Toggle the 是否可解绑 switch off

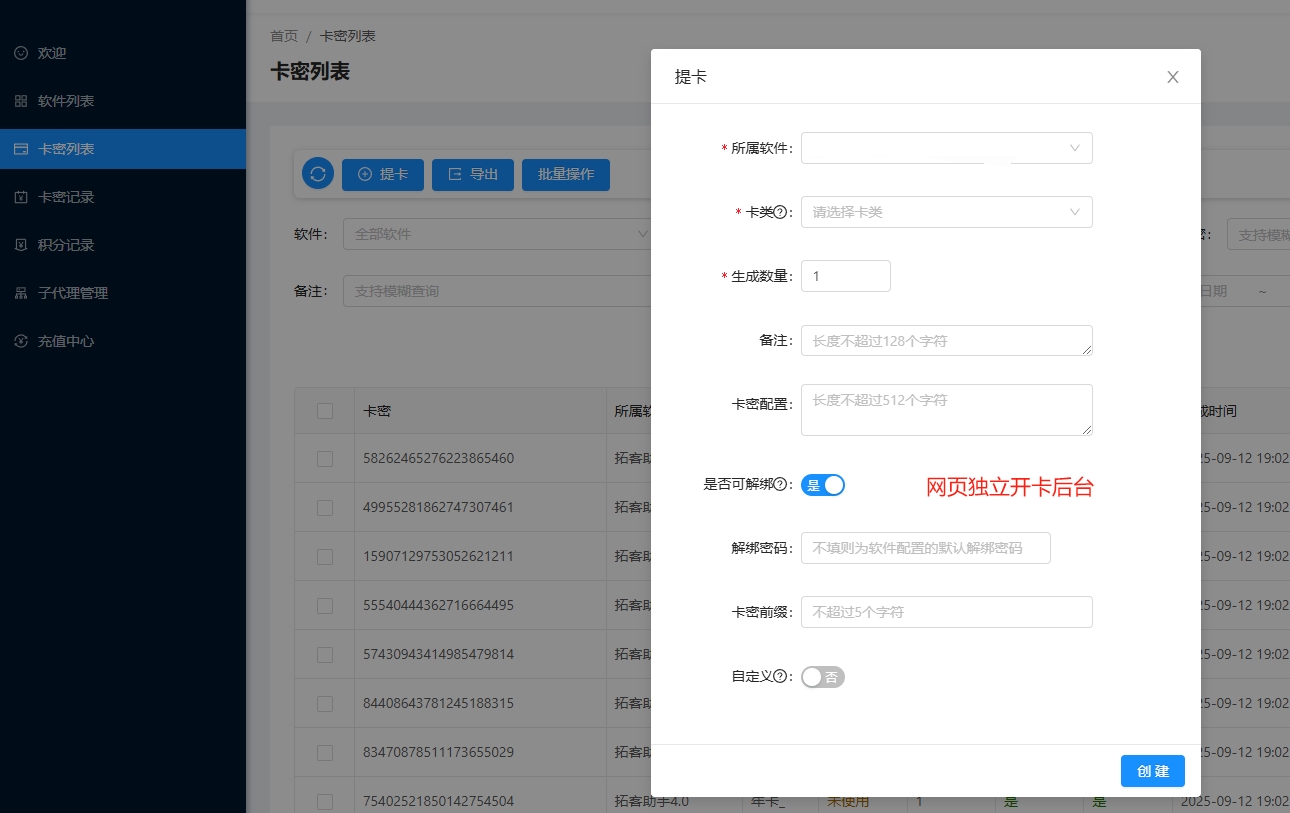click(x=823, y=485)
